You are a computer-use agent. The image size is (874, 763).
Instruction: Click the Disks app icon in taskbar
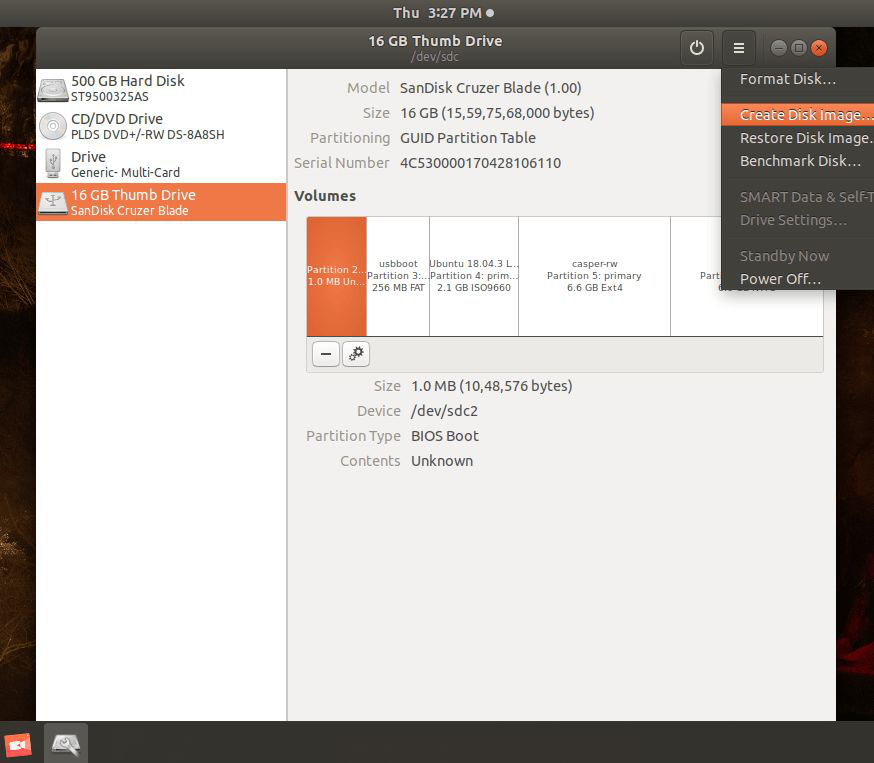pyautogui.click(x=66, y=743)
